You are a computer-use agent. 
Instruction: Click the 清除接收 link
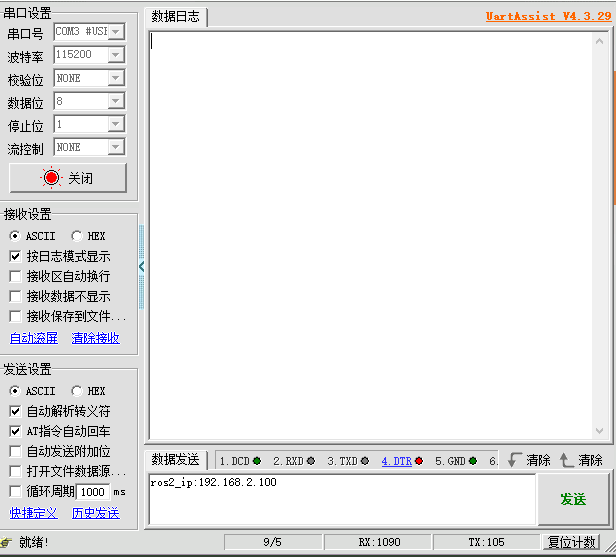[x=95, y=338]
